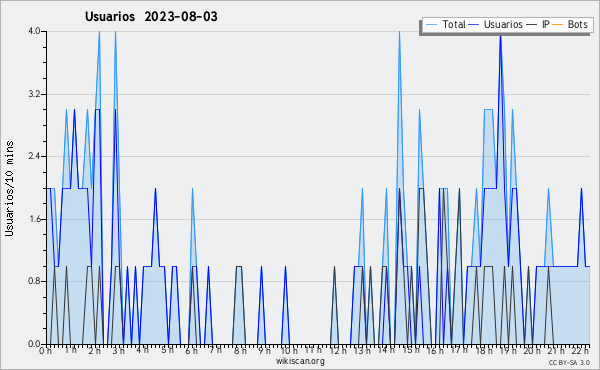Click the '0.8' y-axis value
The height and width of the screenshot is (370, 600).
coord(34,282)
